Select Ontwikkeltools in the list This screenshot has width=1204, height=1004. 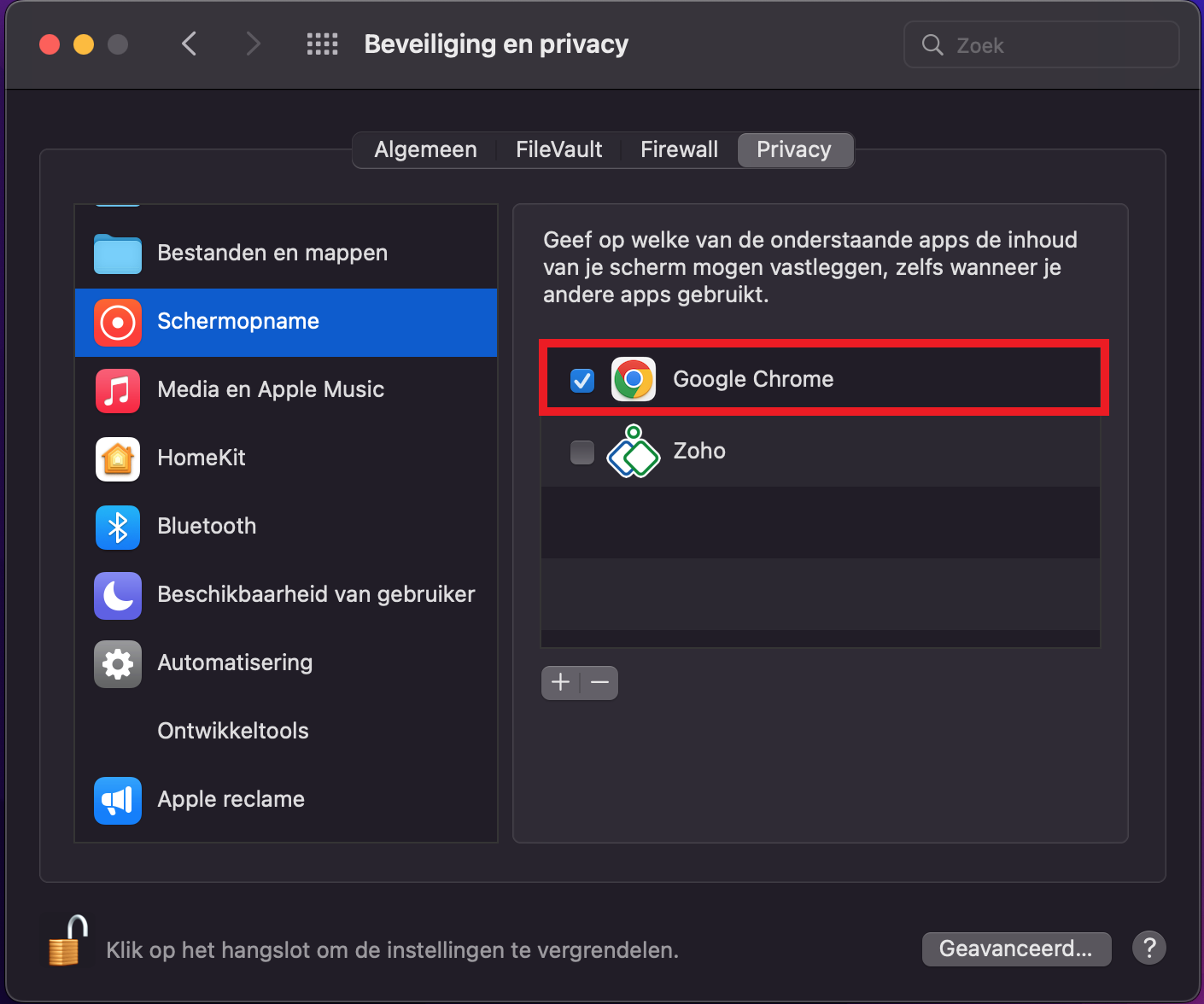pyautogui.click(x=286, y=733)
